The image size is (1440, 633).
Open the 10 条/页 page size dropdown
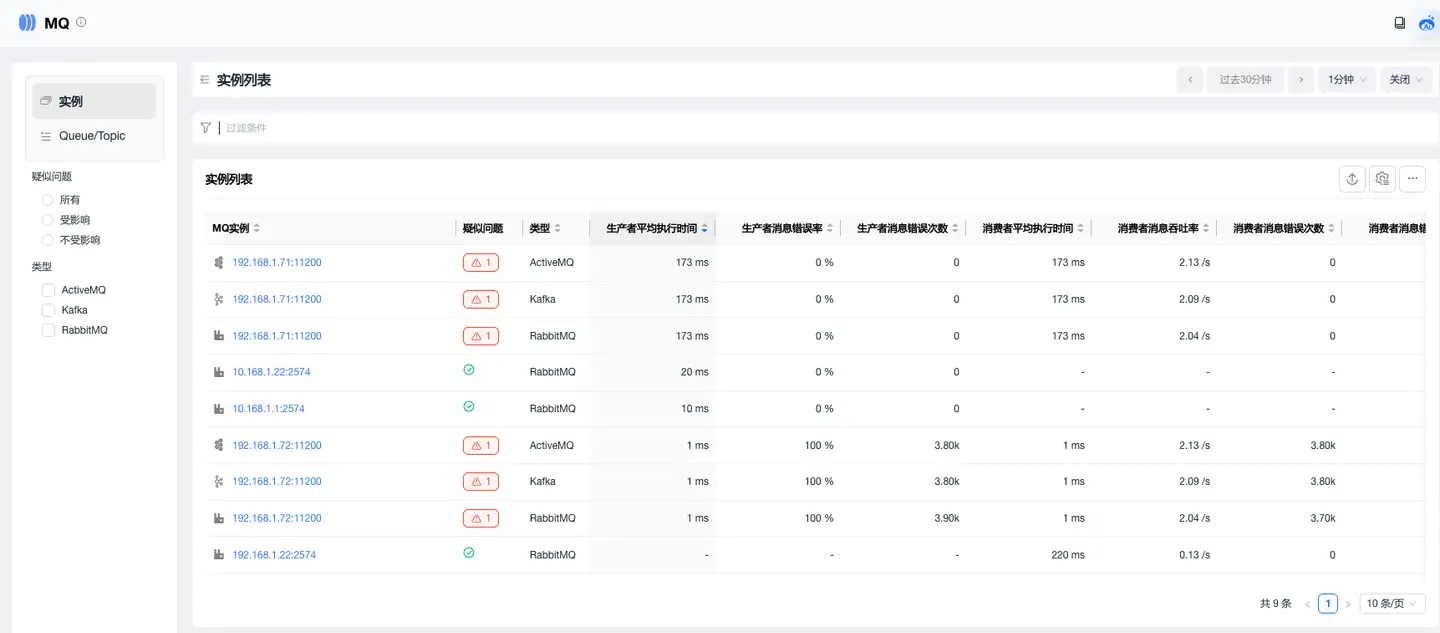(1391, 604)
